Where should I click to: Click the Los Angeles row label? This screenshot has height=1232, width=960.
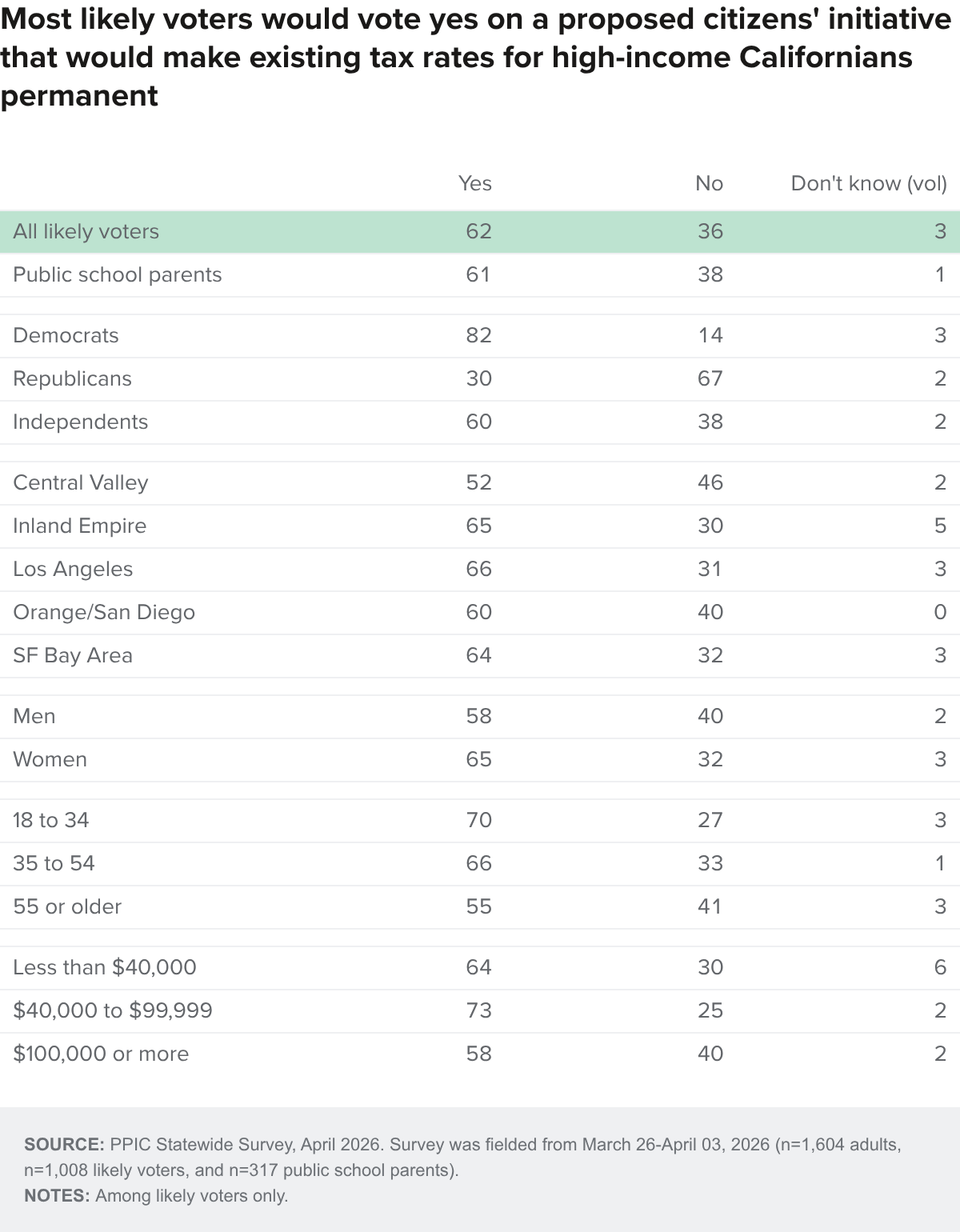click(73, 569)
